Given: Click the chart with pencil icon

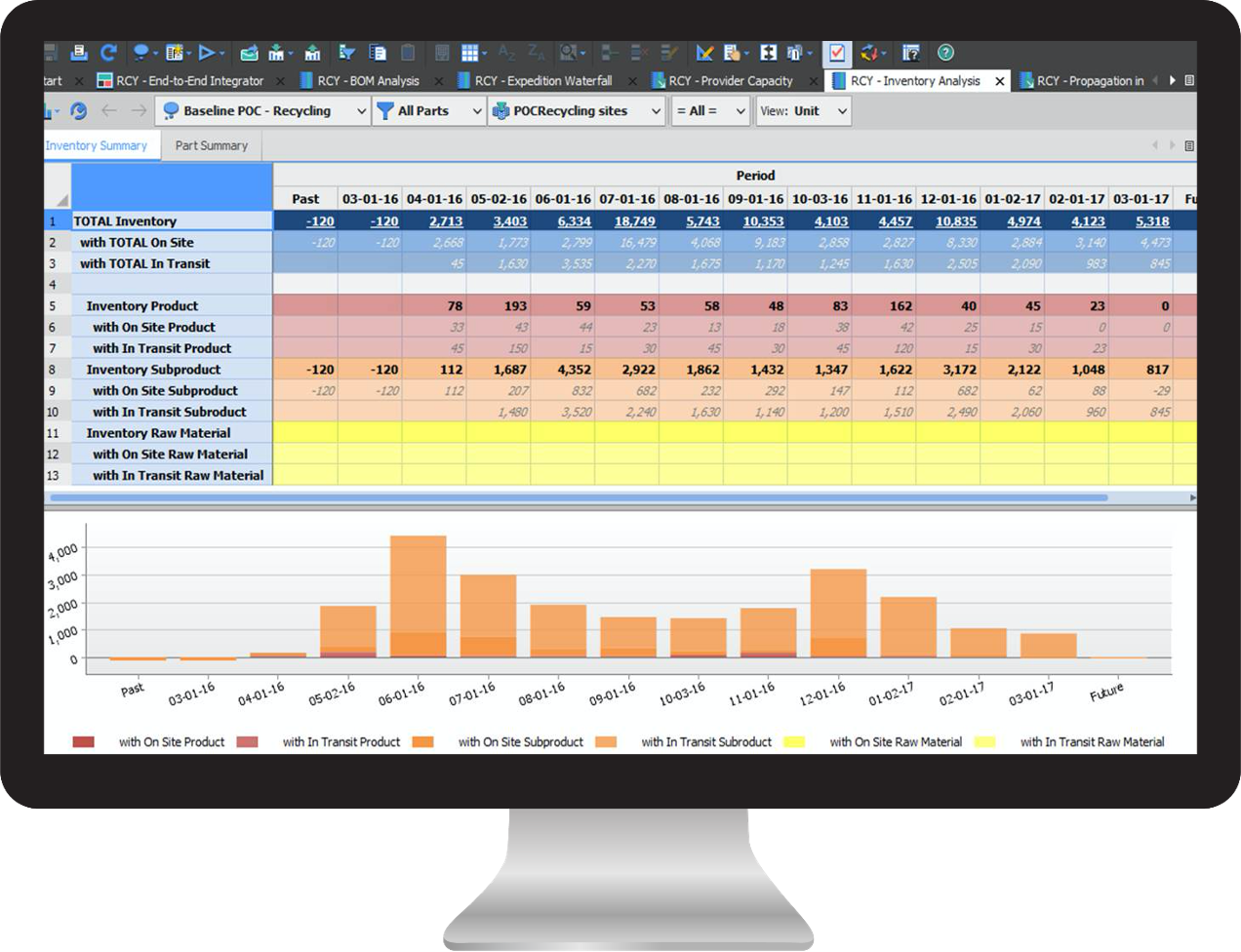Looking at the screenshot, I should click(704, 53).
